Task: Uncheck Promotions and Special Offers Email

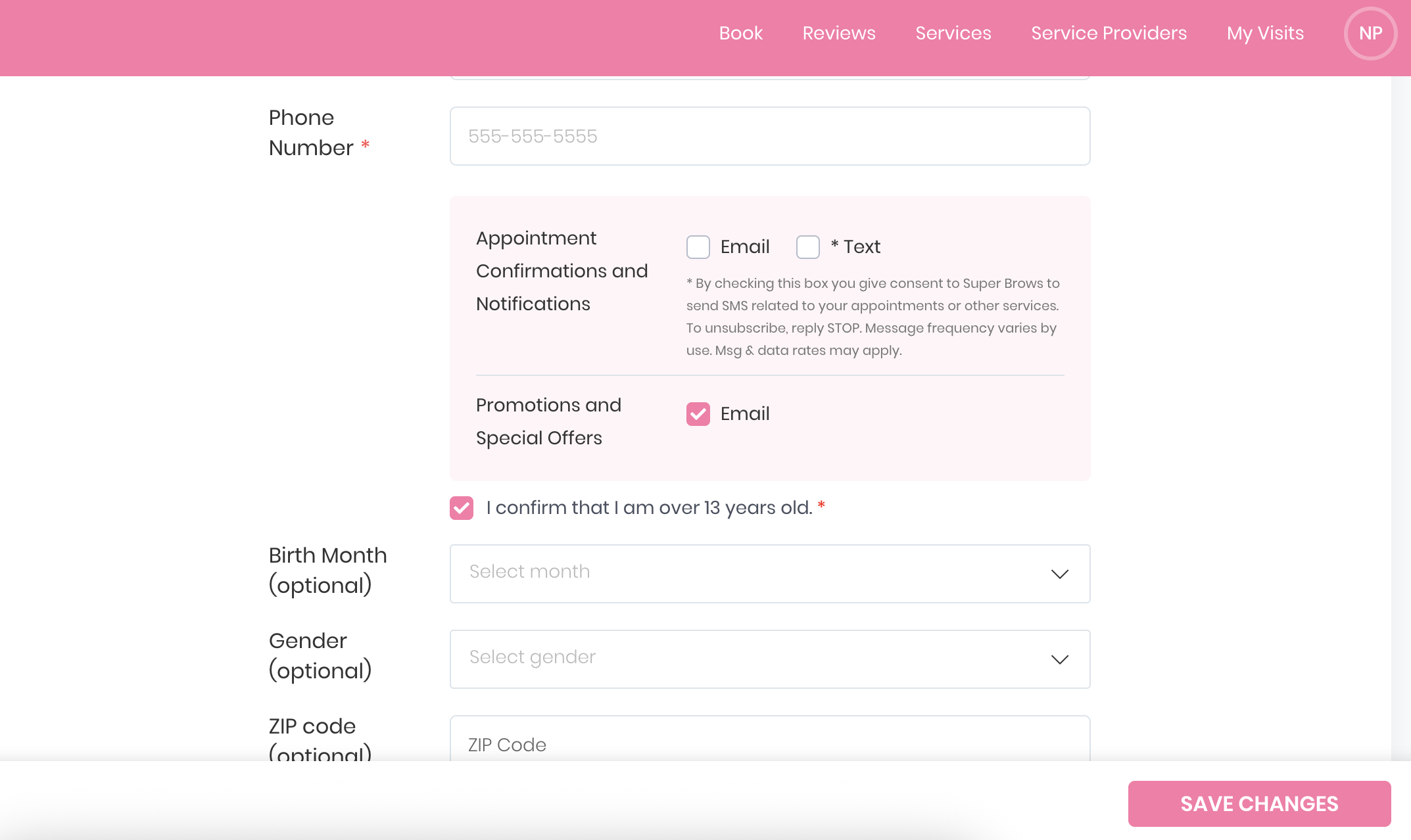Action: tap(698, 414)
